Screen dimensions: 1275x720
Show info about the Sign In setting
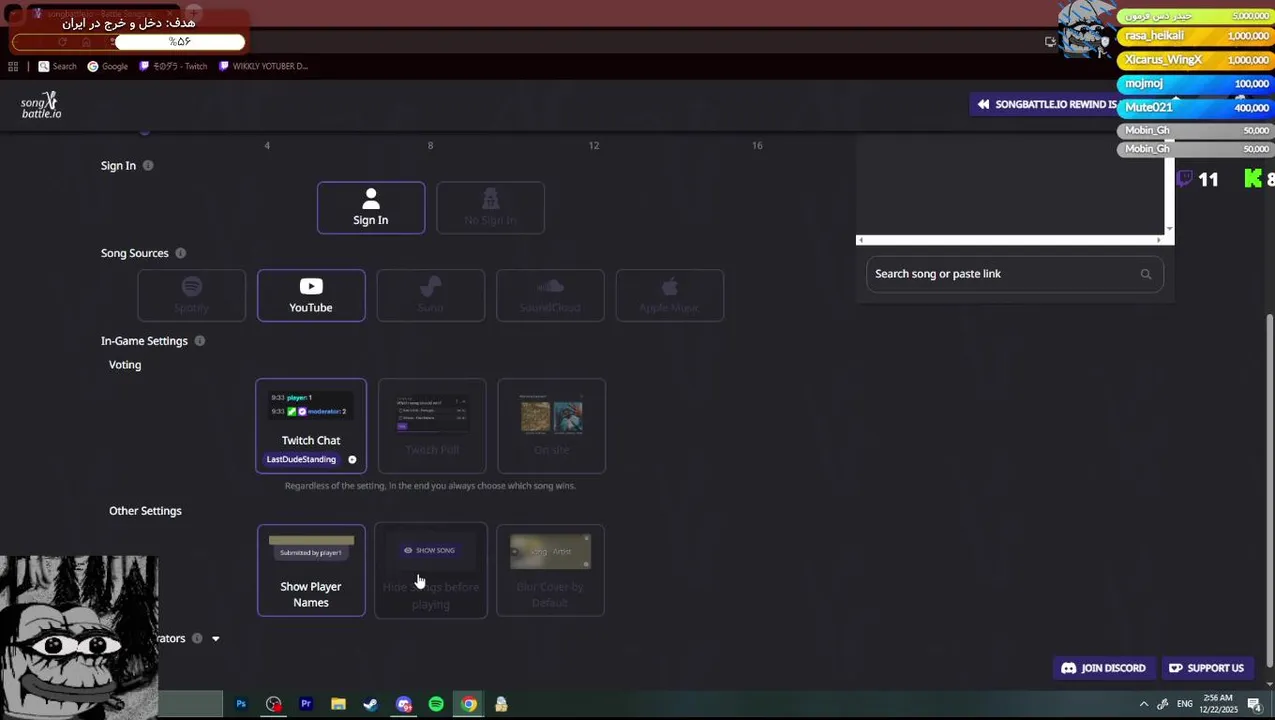tap(148, 165)
